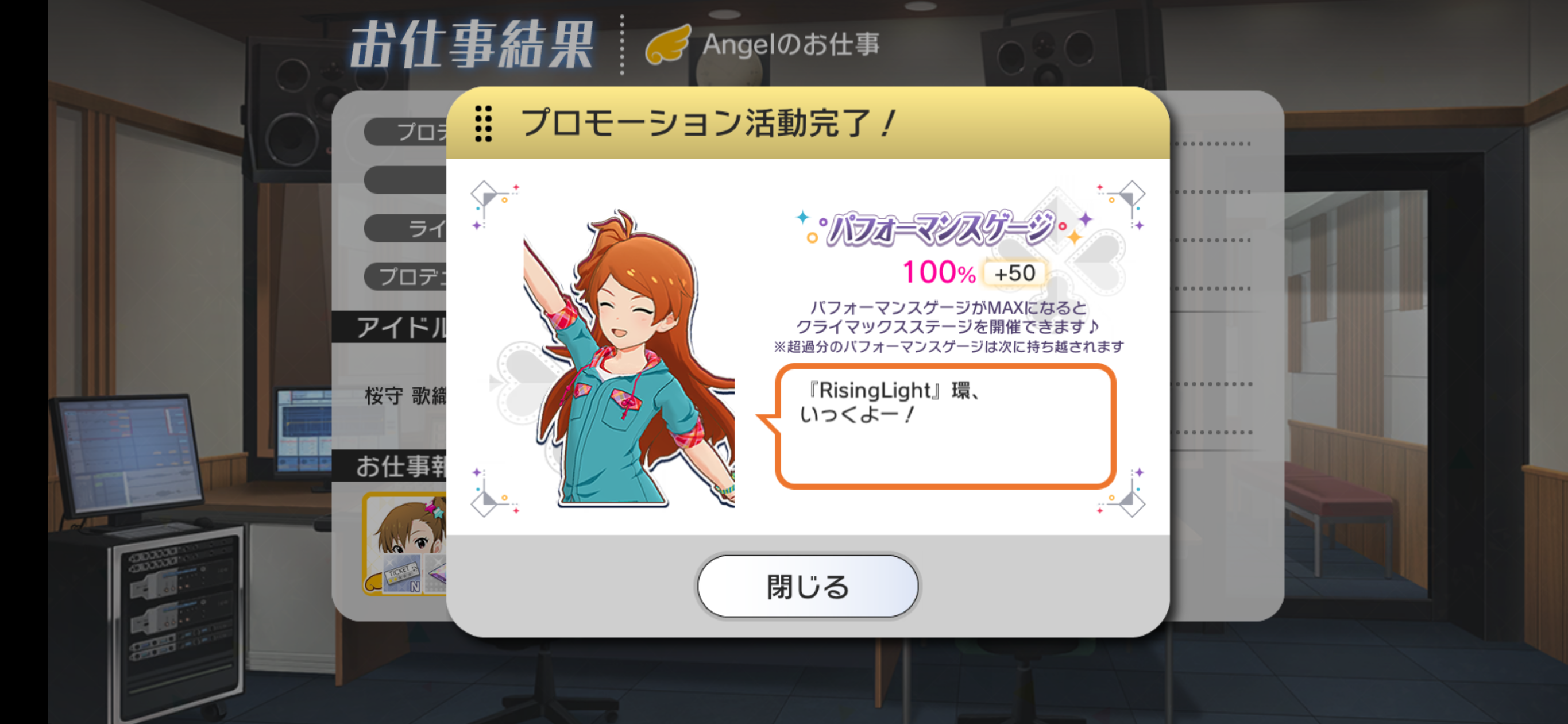Close the promotion complete dialog via 閉じる
The height and width of the screenshot is (724, 1568).
tap(807, 587)
